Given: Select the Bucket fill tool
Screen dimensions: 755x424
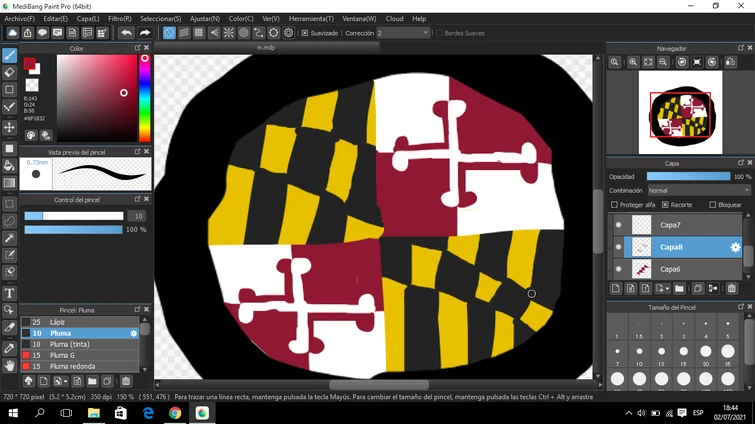Looking at the screenshot, I should coord(9,166).
